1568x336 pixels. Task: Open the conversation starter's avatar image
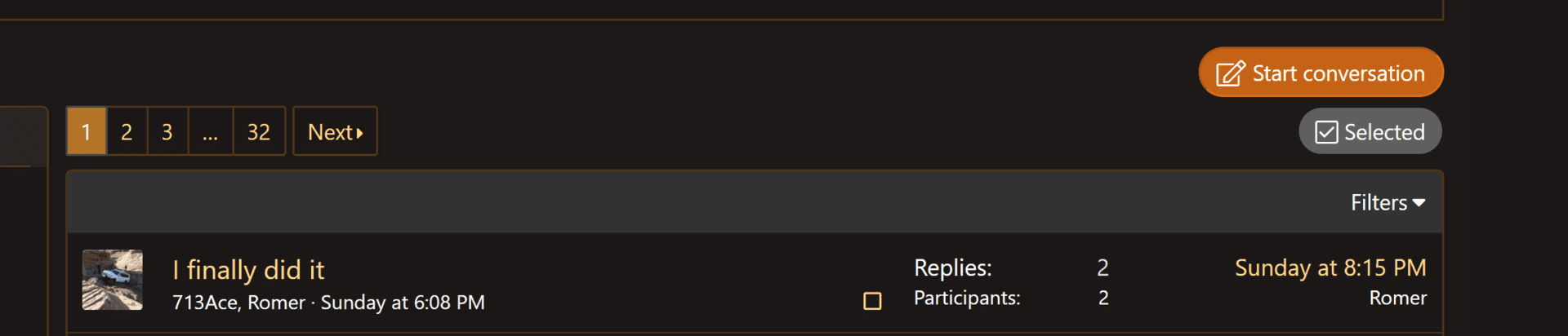coord(113,280)
